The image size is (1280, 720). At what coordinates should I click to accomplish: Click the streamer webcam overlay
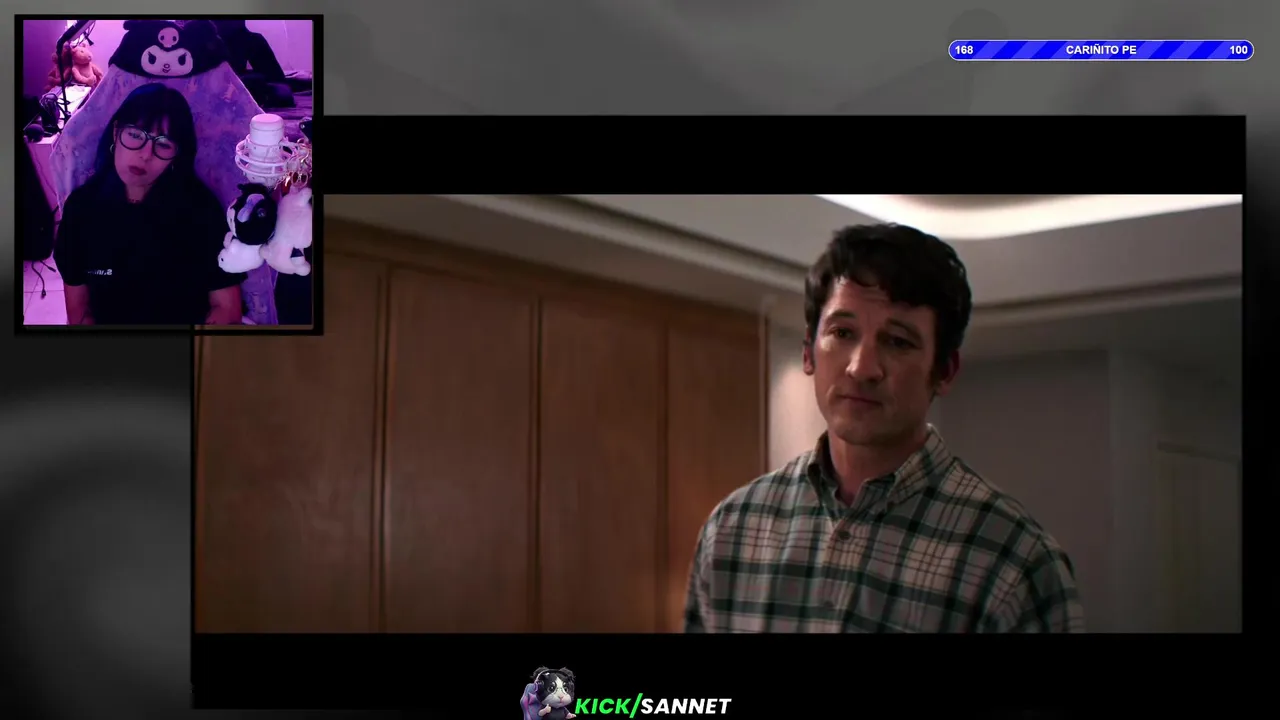[168, 173]
